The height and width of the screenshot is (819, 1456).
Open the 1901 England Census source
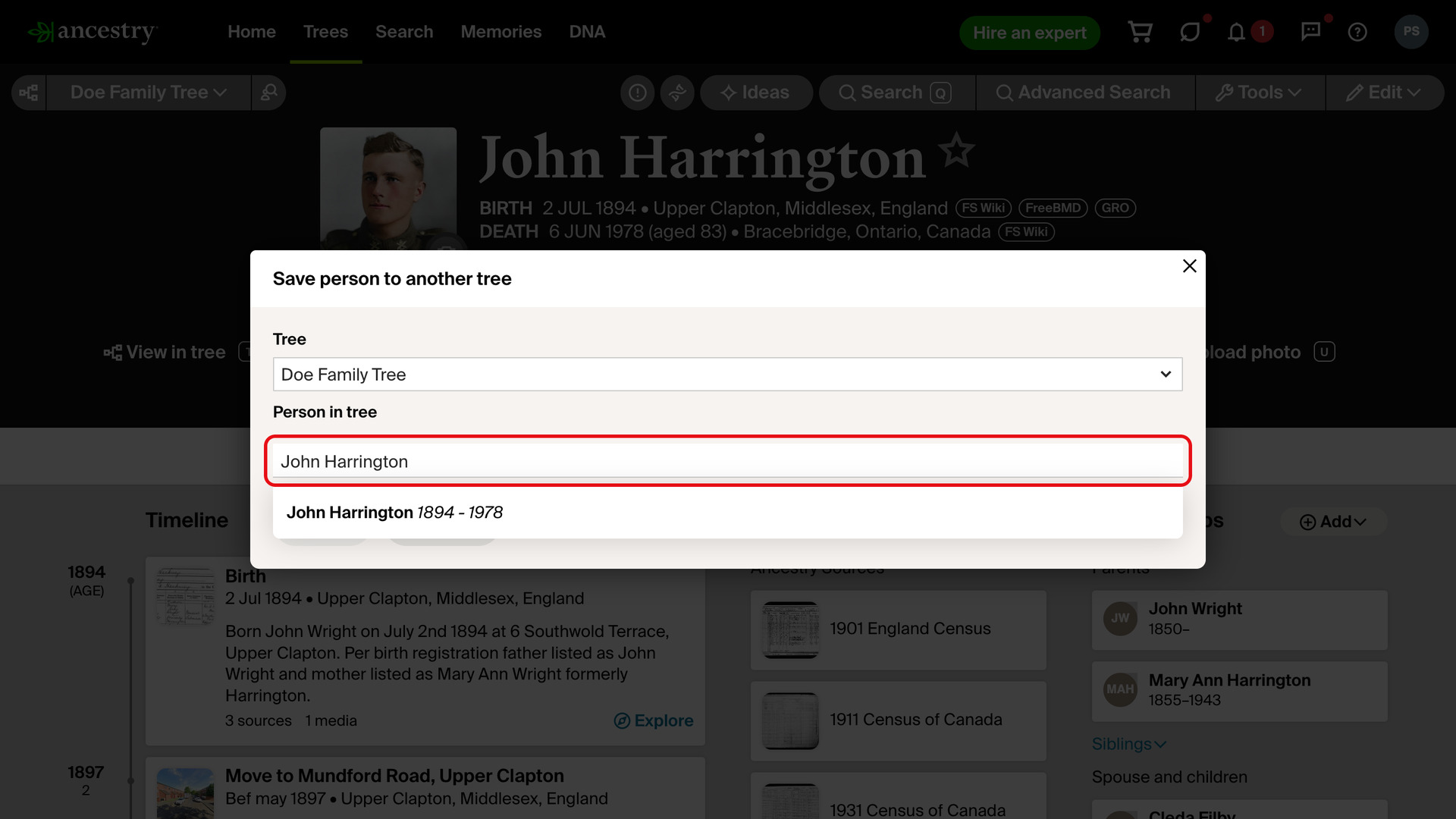pos(898,629)
